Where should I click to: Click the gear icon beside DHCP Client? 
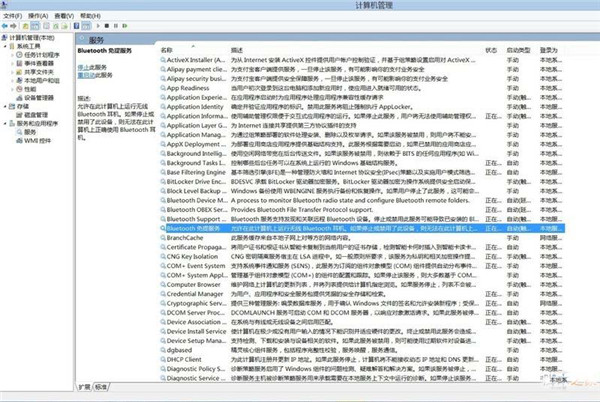[x=163, y=360]
